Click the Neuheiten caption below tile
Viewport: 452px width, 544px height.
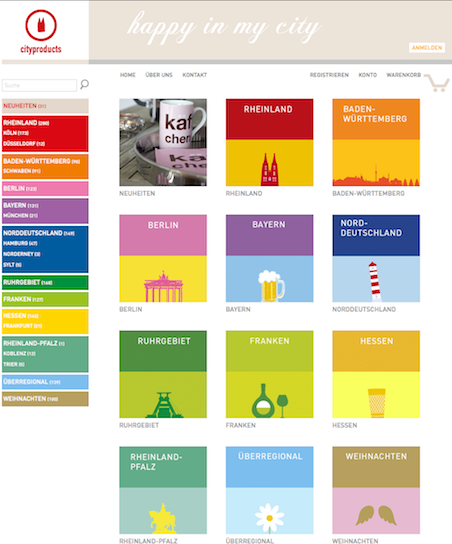(137, 193)
